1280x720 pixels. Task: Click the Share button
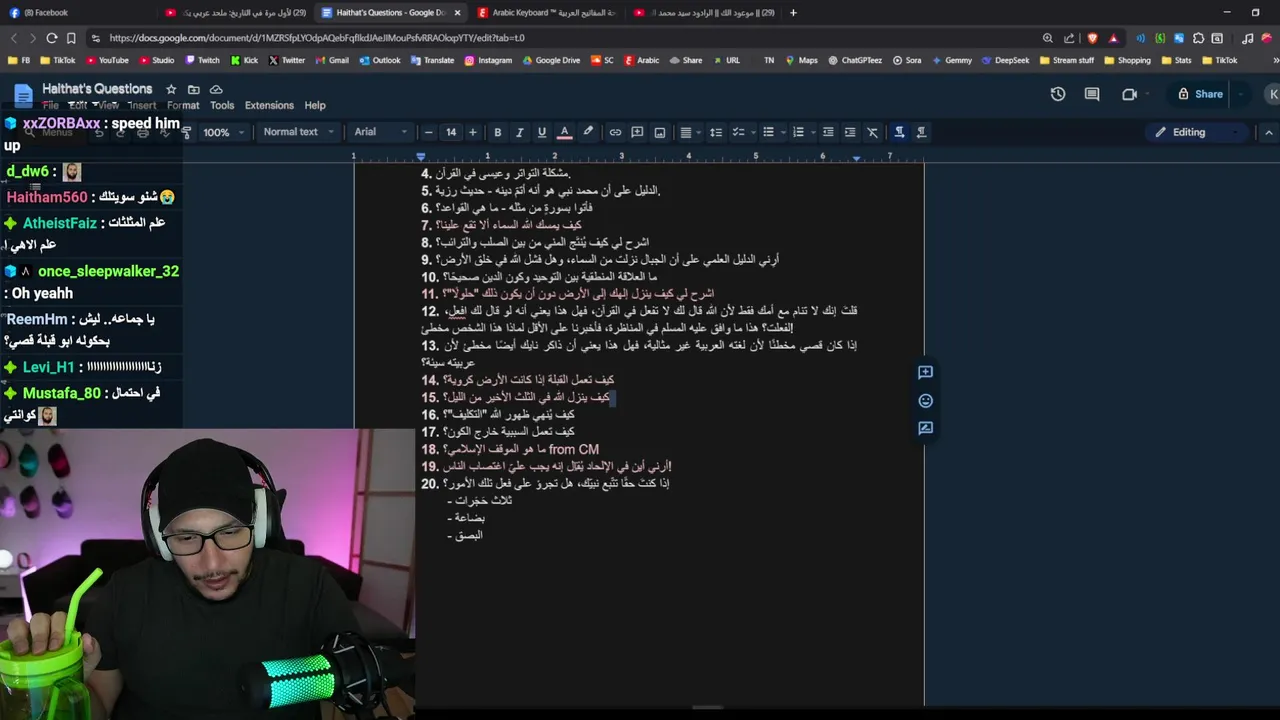point(1200,94)
